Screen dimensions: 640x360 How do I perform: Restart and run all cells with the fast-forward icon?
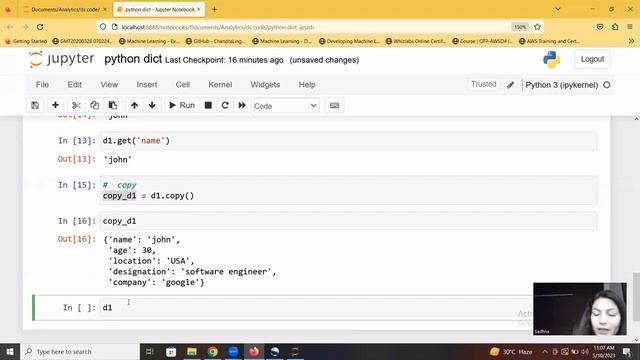coord(242,105)
